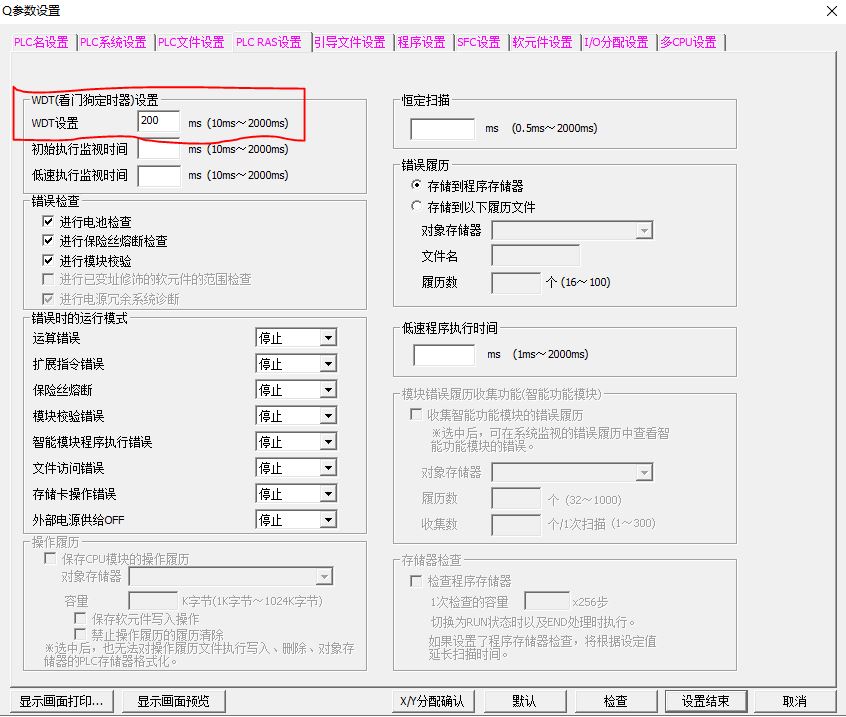Click 设置结束 button
This screenshot has width=846, height=717.
705,701
